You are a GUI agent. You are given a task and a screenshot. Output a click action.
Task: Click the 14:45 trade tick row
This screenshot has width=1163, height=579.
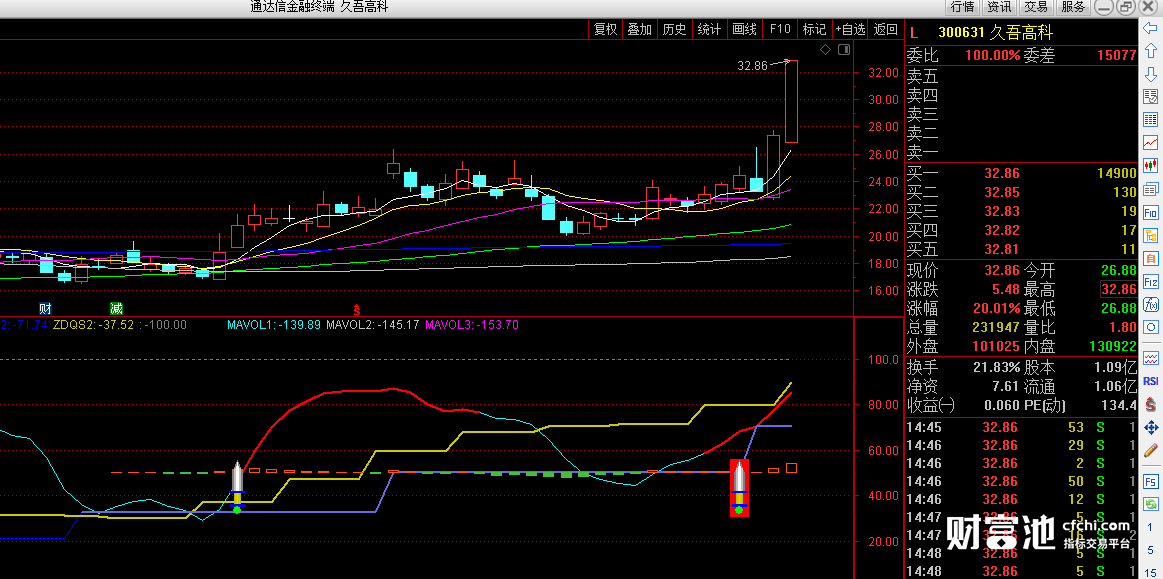pyautogui.click(x=1021, y=427)
